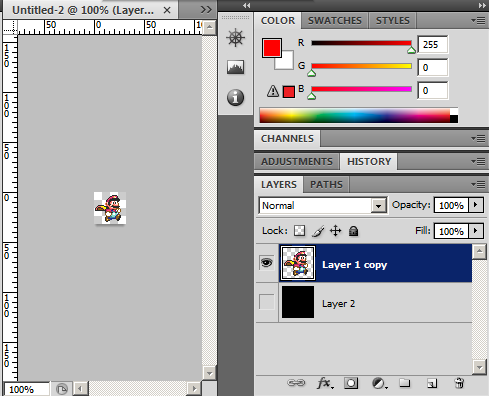
Task: Select the Untitled-2 document tab
Action: pyautogui.click(x=91, y=10)
